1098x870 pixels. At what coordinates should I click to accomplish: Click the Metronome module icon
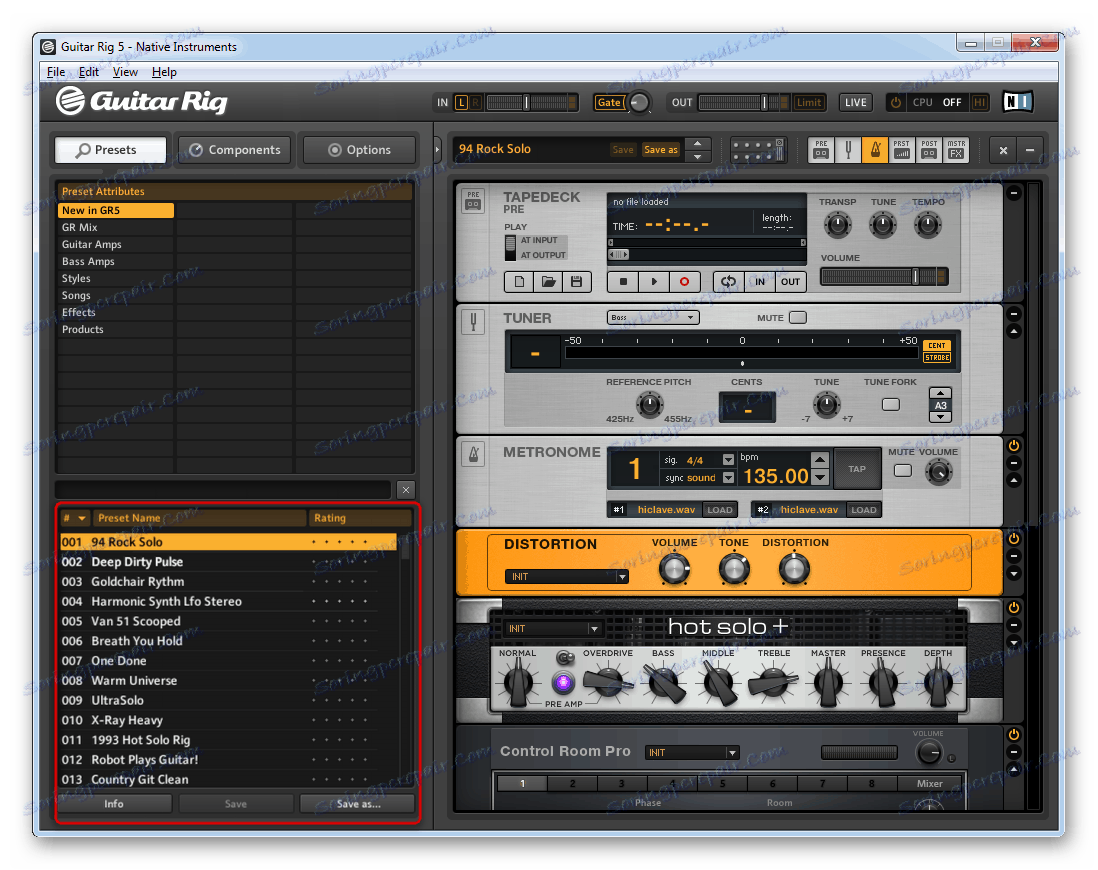tap(473, 455)
